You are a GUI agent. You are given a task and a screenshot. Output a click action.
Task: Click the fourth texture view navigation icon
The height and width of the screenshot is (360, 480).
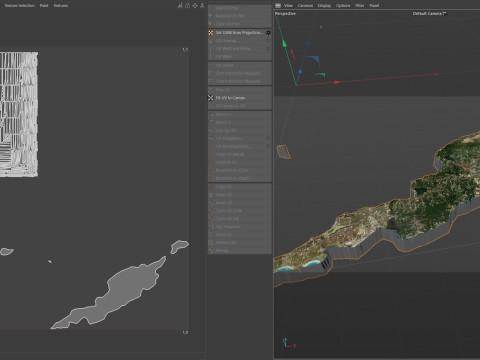coord(202,6)
